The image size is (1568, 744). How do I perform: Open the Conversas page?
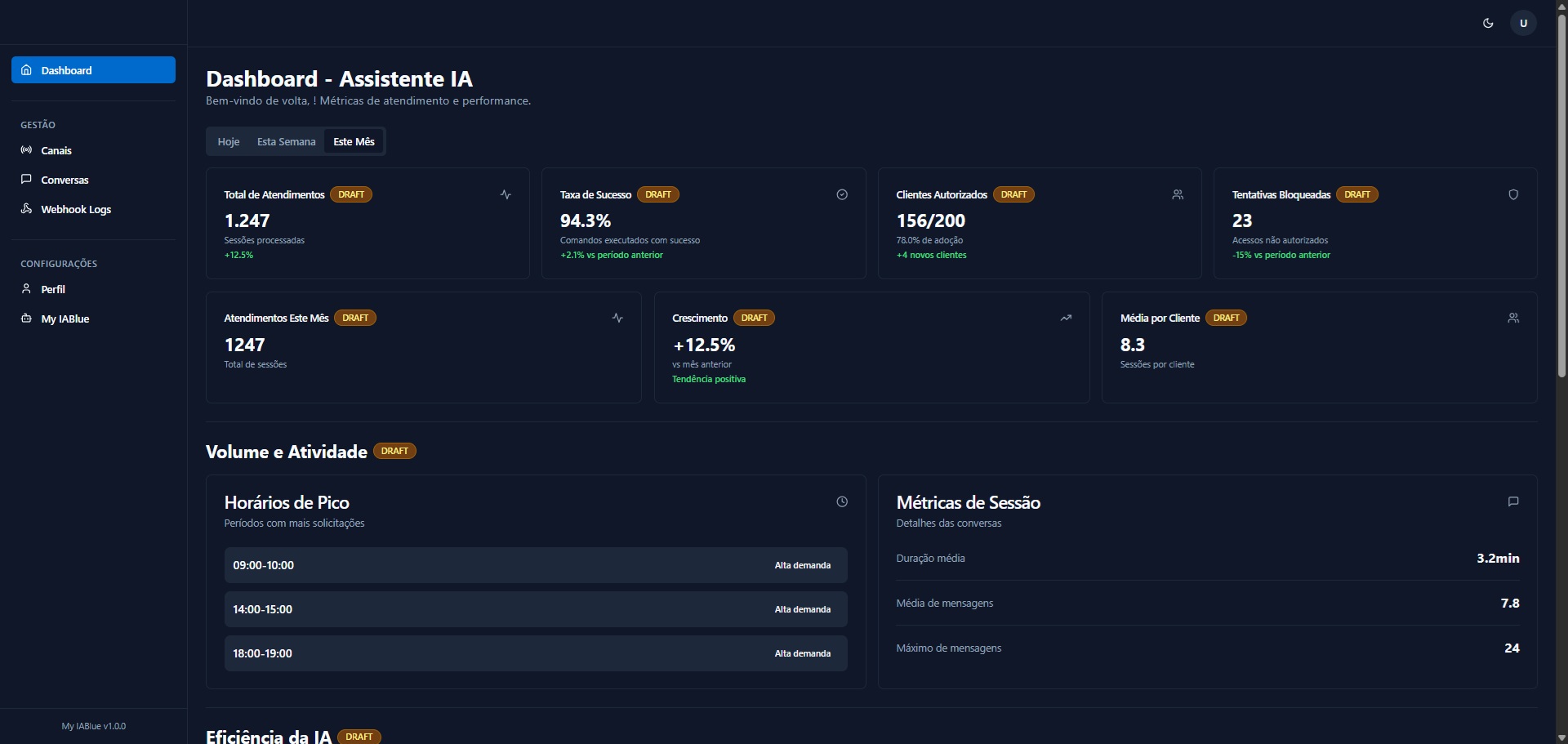point(65,180)
